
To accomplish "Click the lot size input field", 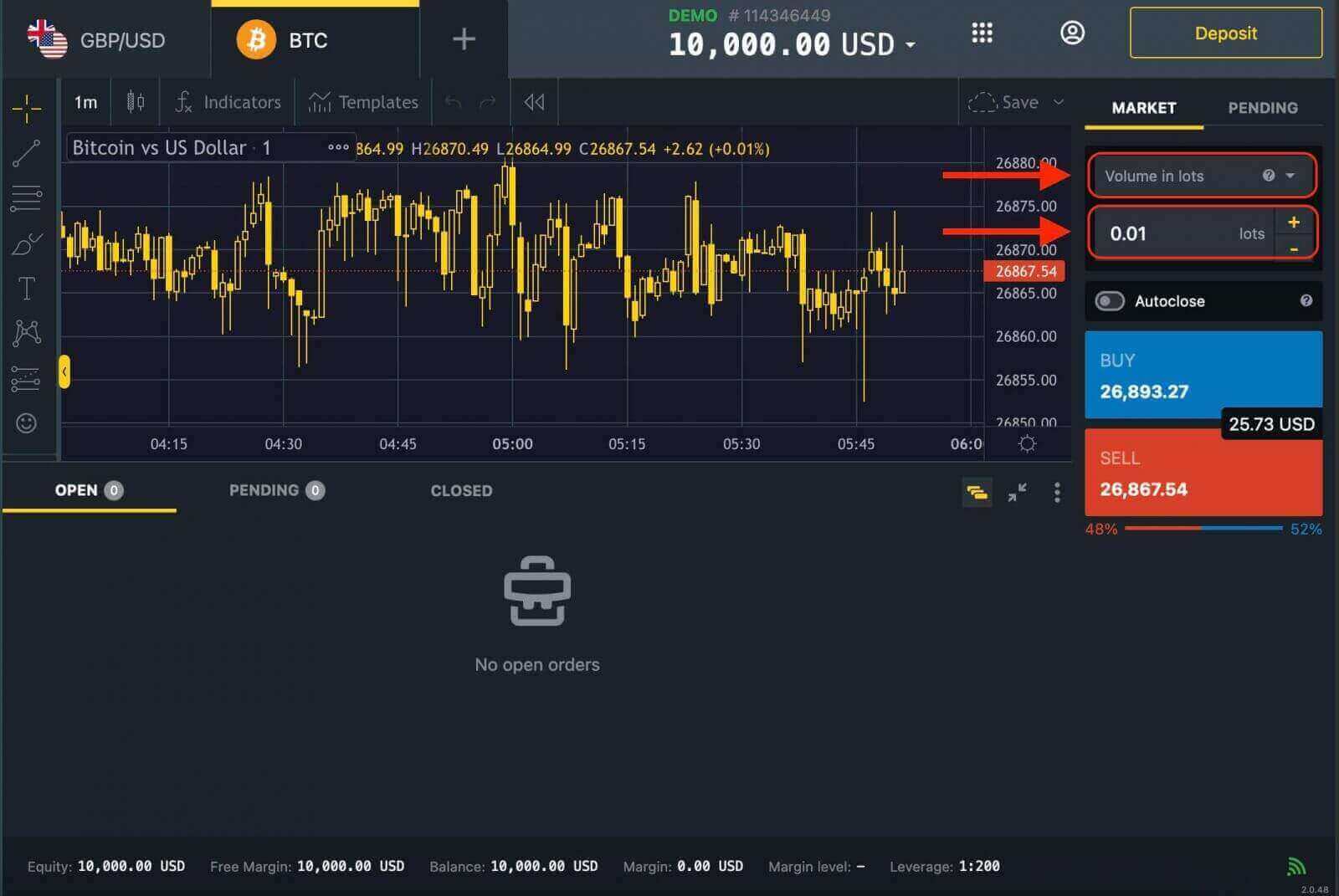I will pyautogui.click(x=1172, y=234).
